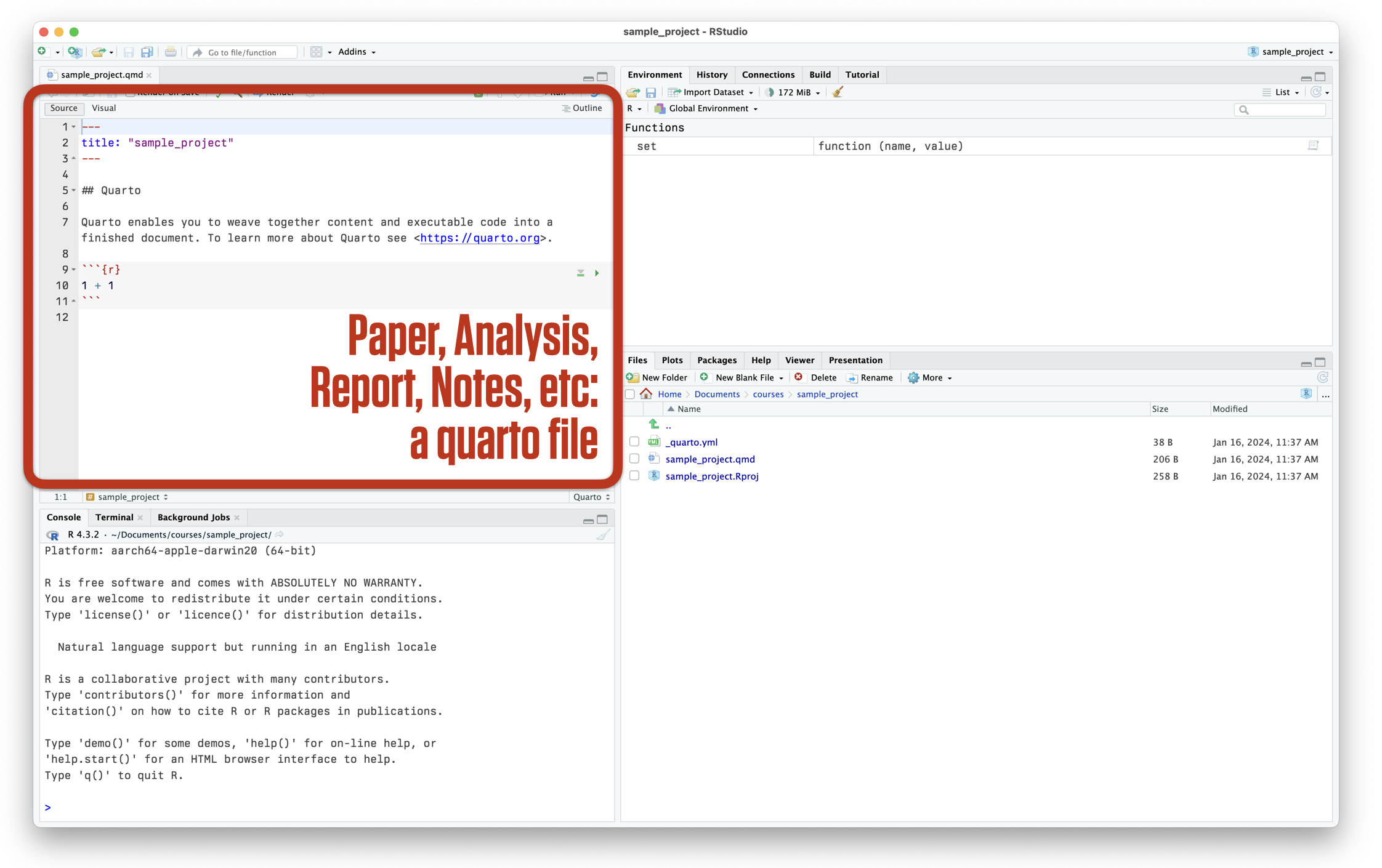View source of the set function

click(1313, 146)
